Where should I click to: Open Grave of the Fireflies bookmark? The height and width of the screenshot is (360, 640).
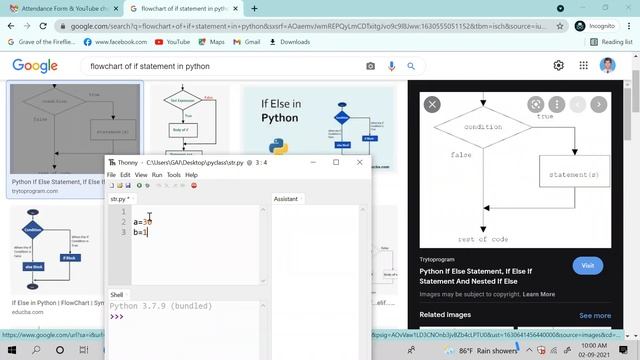42,42
